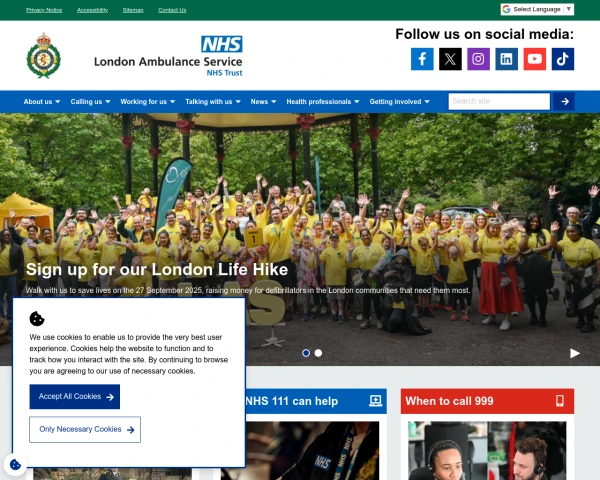Screen dimensions: 600x480
Task: Play the hero carousel slideshow
Action: coord(574,353)
